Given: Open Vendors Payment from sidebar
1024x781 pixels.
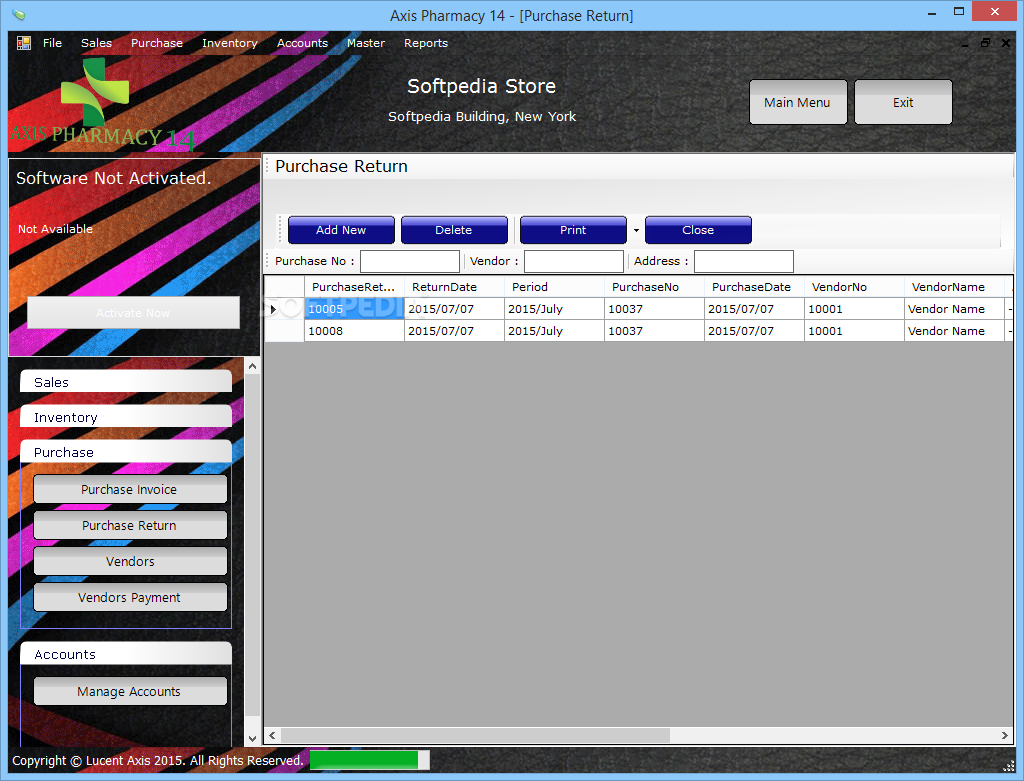Looking at the screenshot, I should click(x=130, y=597).
